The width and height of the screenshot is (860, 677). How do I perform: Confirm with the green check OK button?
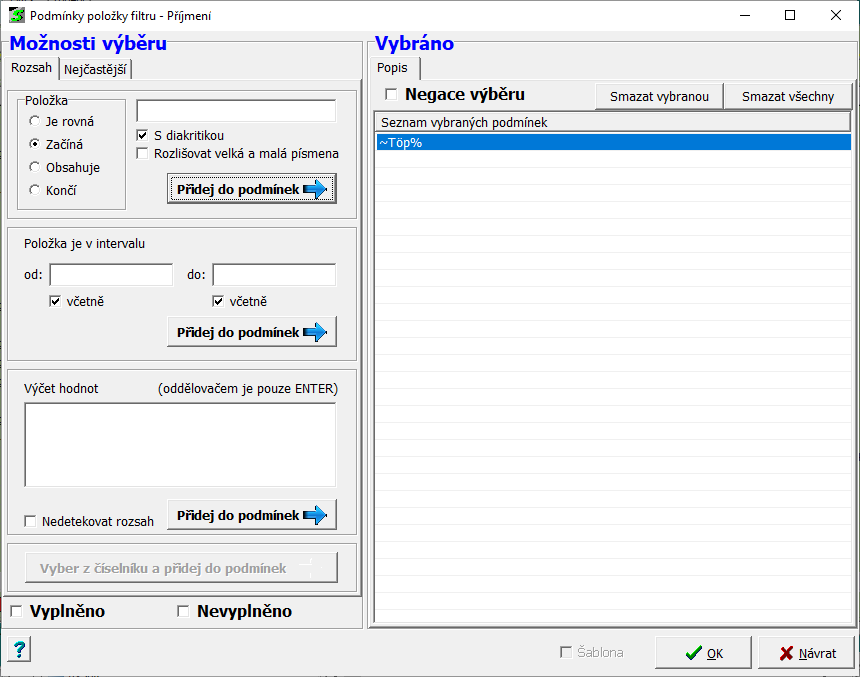(704, 653)
